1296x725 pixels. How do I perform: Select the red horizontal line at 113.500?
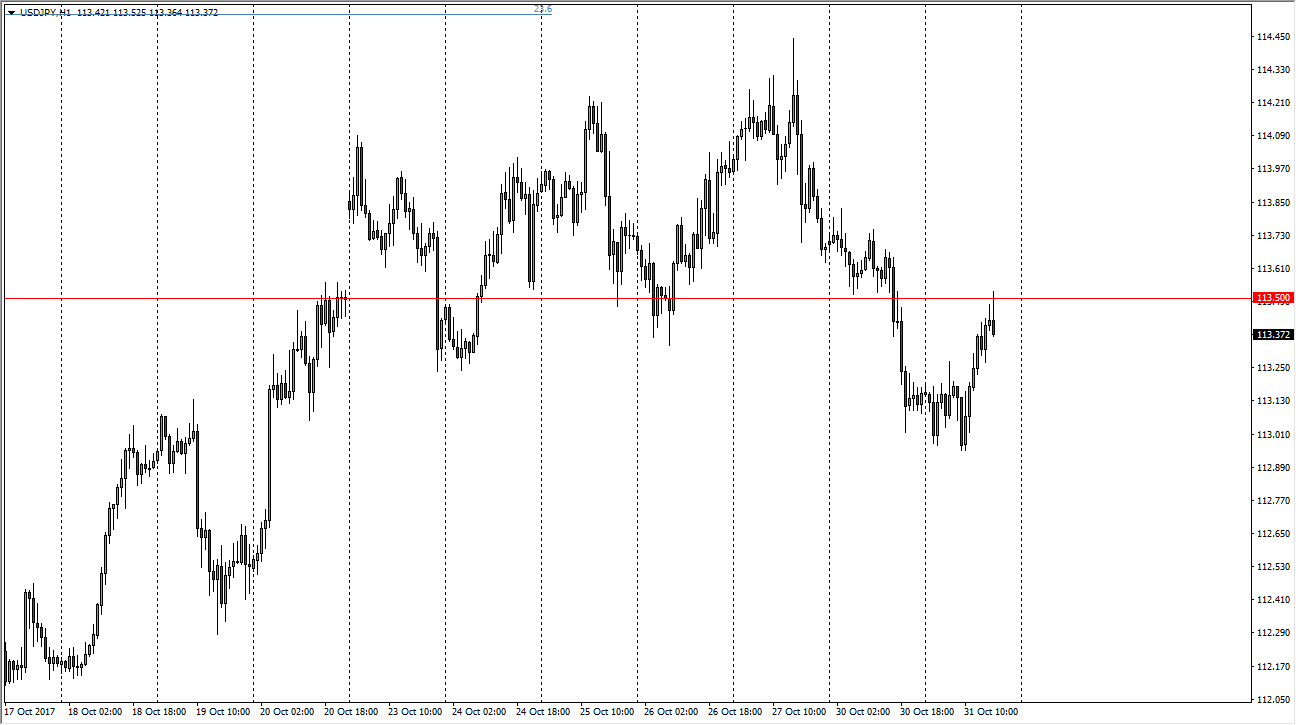point(600,298)
